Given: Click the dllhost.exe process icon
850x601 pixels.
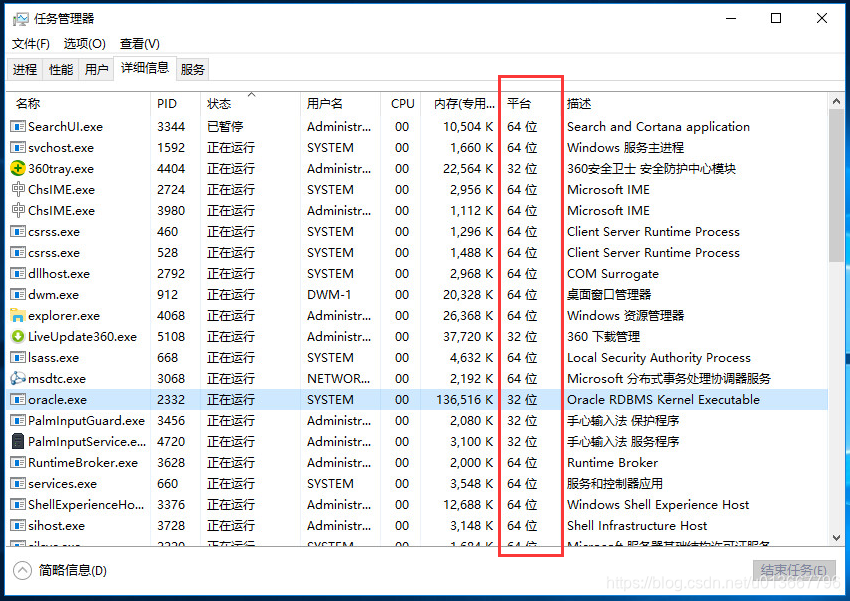Looking at the screenshot, I should 18,274.
